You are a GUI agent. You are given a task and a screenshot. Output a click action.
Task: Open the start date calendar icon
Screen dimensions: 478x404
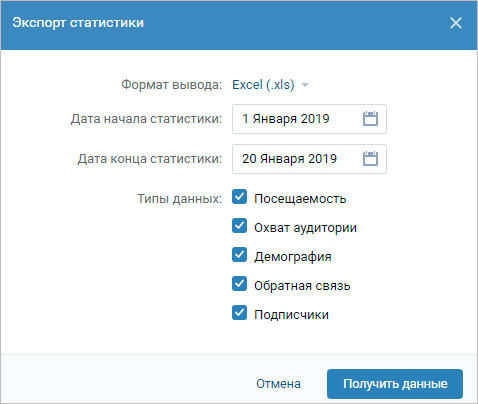tap(370, 119)
